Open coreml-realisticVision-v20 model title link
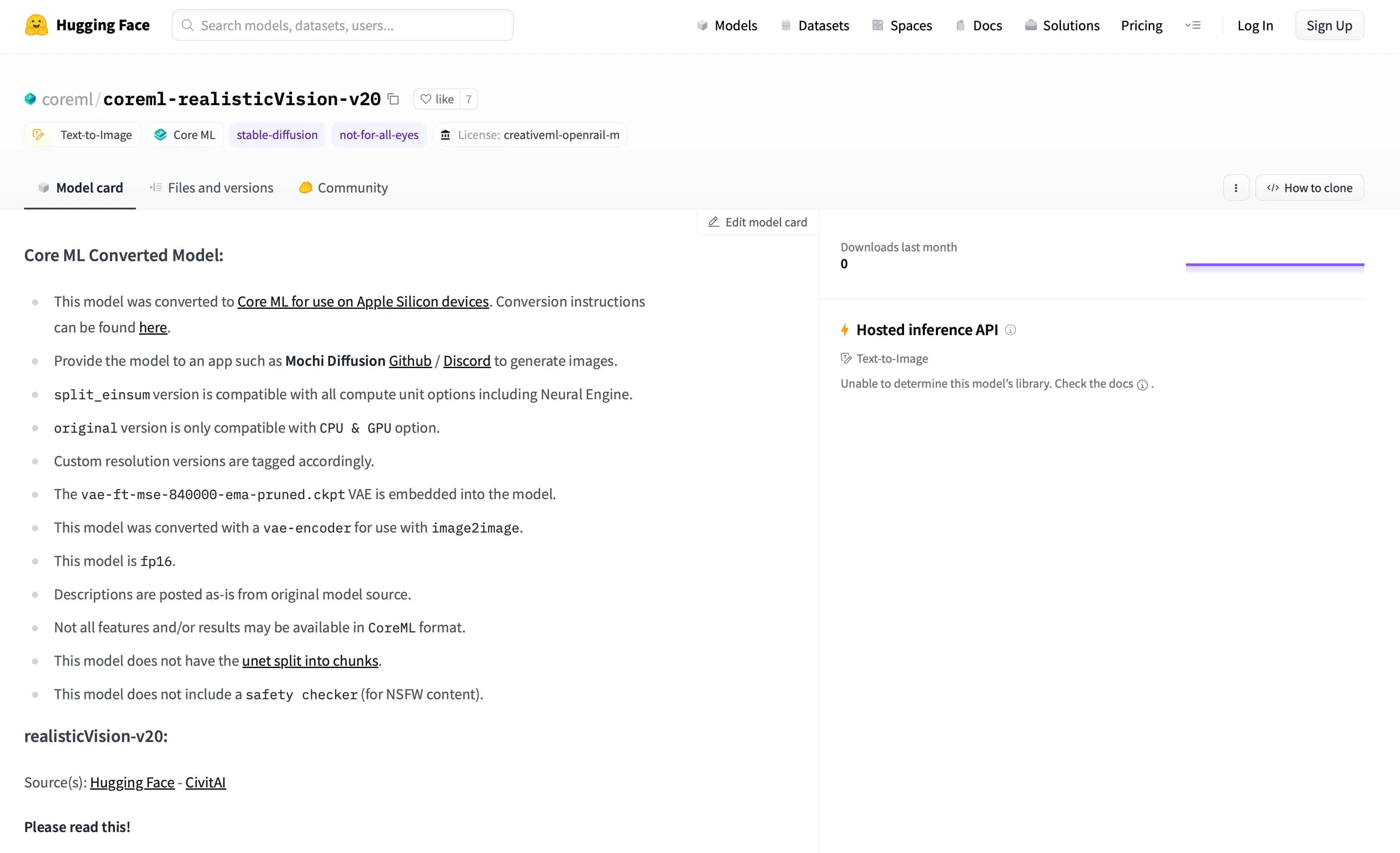Image resolution: width=1400 pixels, height=853 pixels. [242, 99]
